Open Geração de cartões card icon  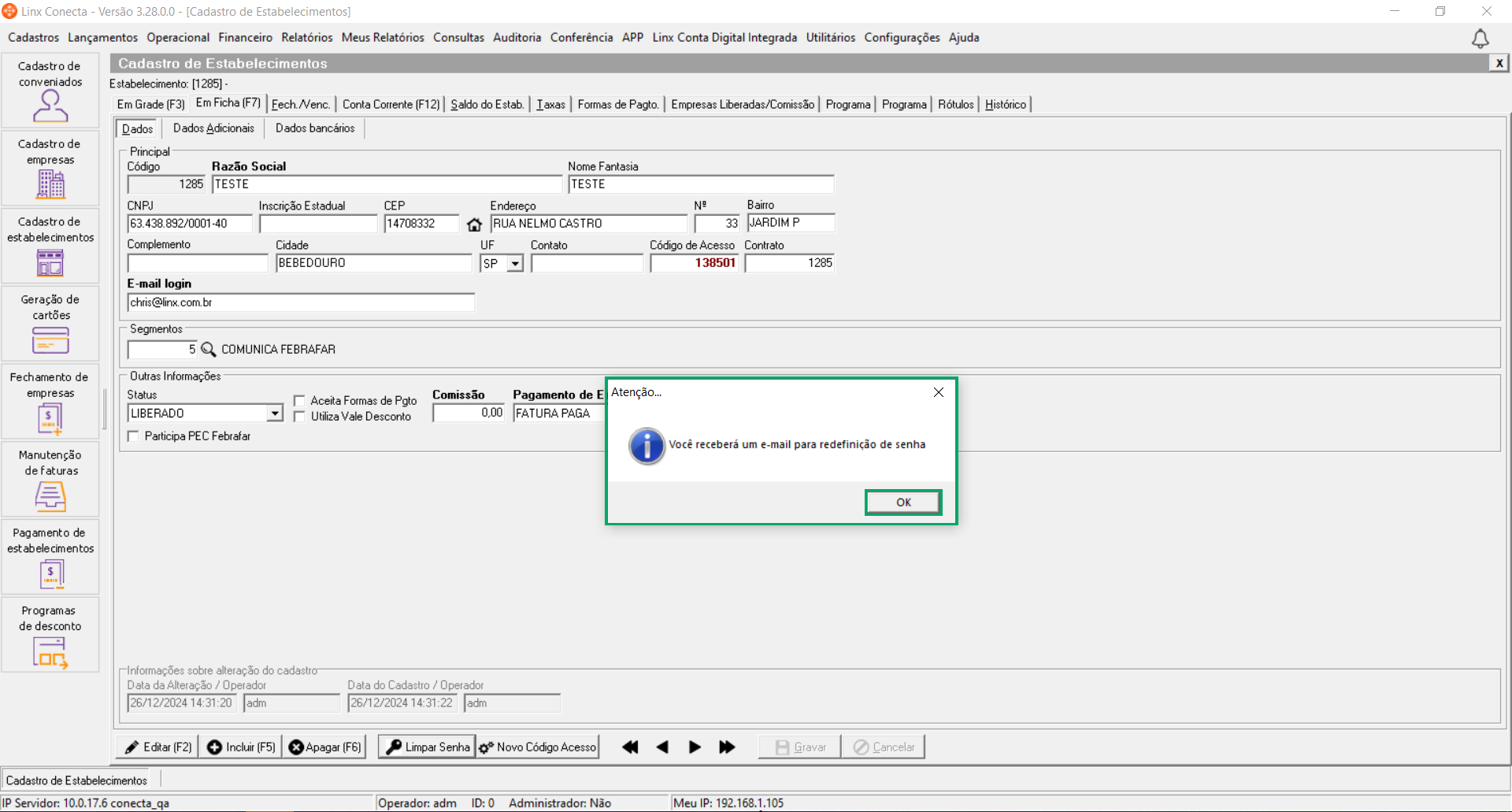[50, 340]
